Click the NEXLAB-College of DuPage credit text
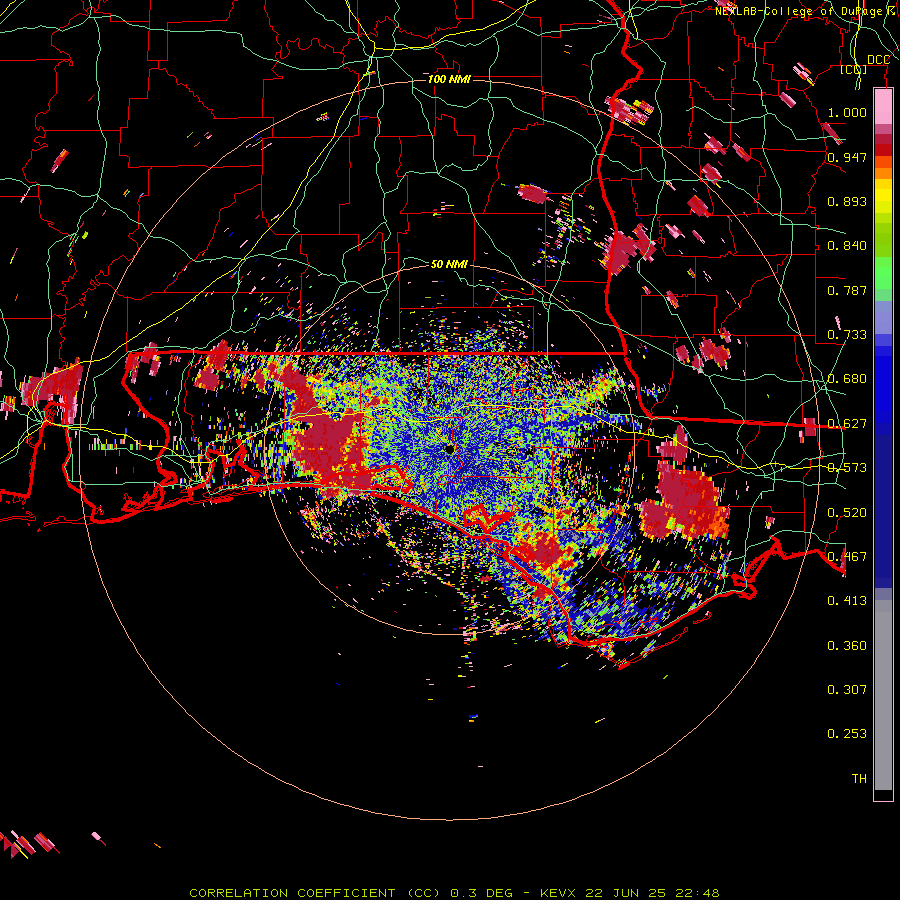This screenshot has height=900, width=900. coord(807,11)
